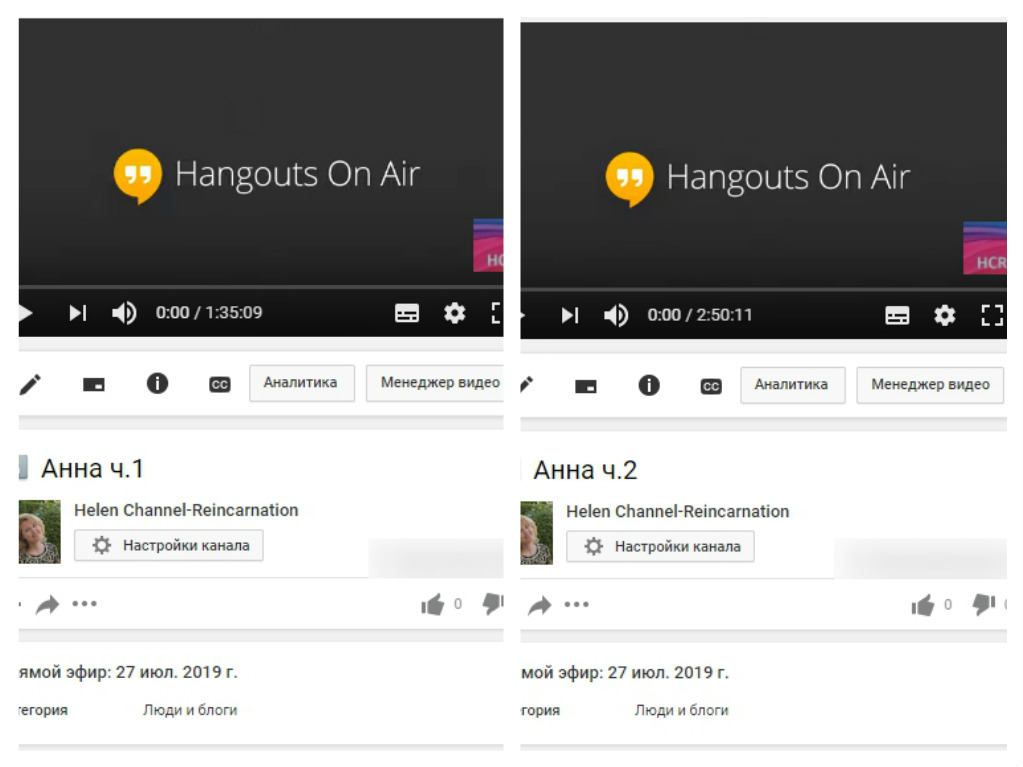Like the Анна ч.1 video
Viewport: 1023px width, 767px height.
coord(432,604)
